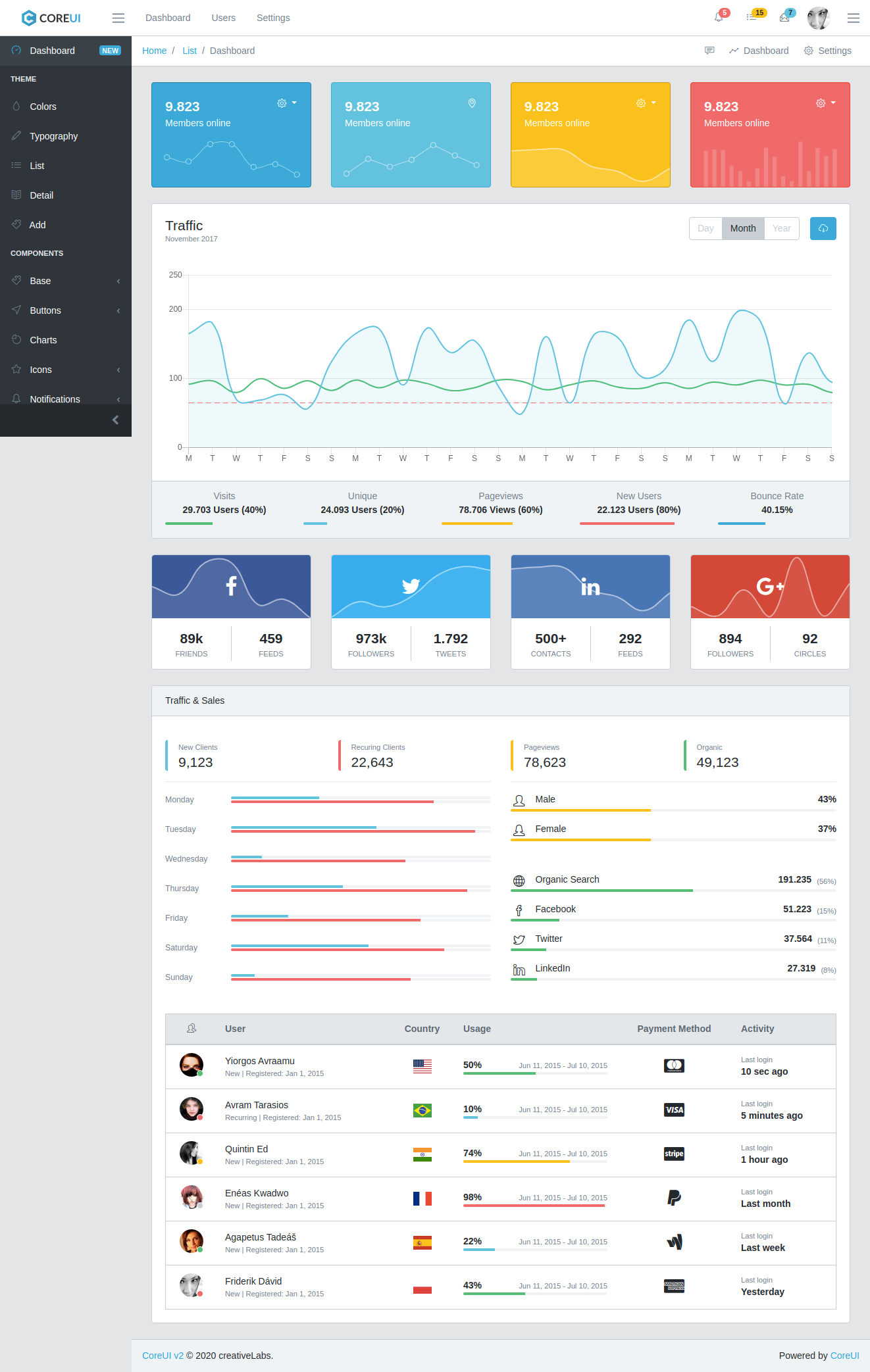Click the Twitter bird icon on the social card
The image size is (870, 1372).
coord(411,585)
